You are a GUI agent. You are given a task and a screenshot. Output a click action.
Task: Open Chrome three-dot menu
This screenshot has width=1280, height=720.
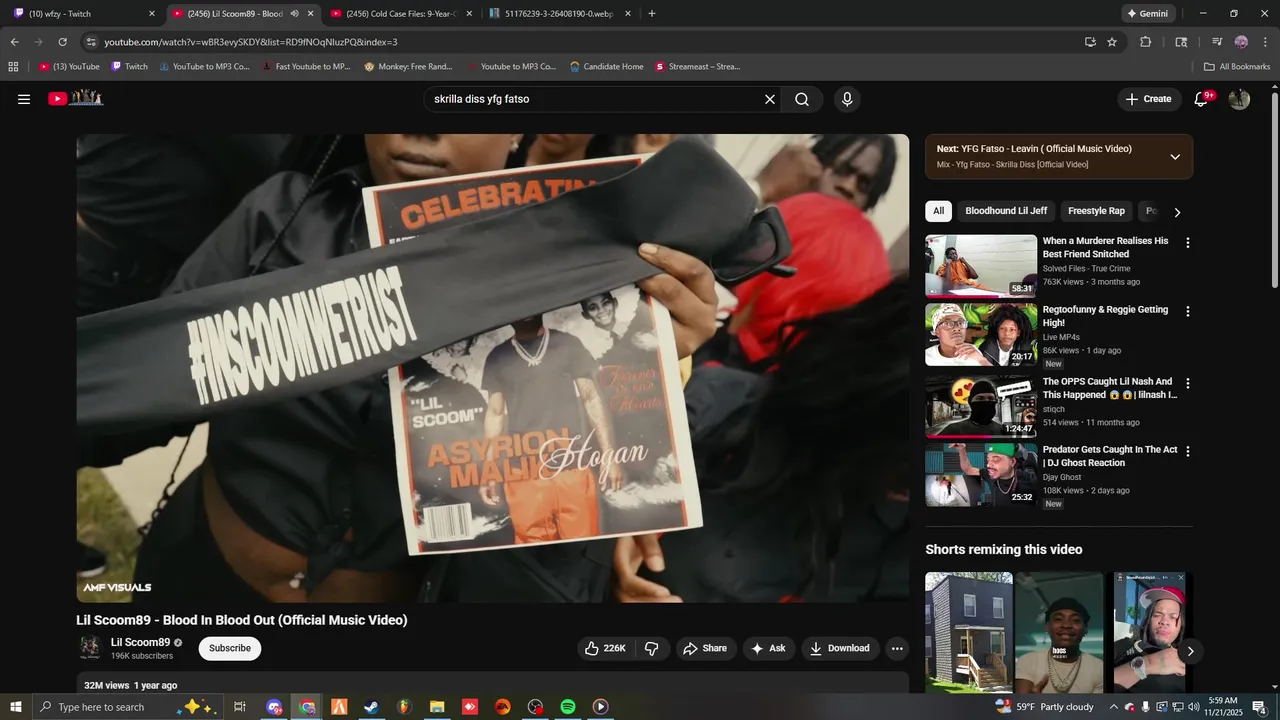[1264, 42]
